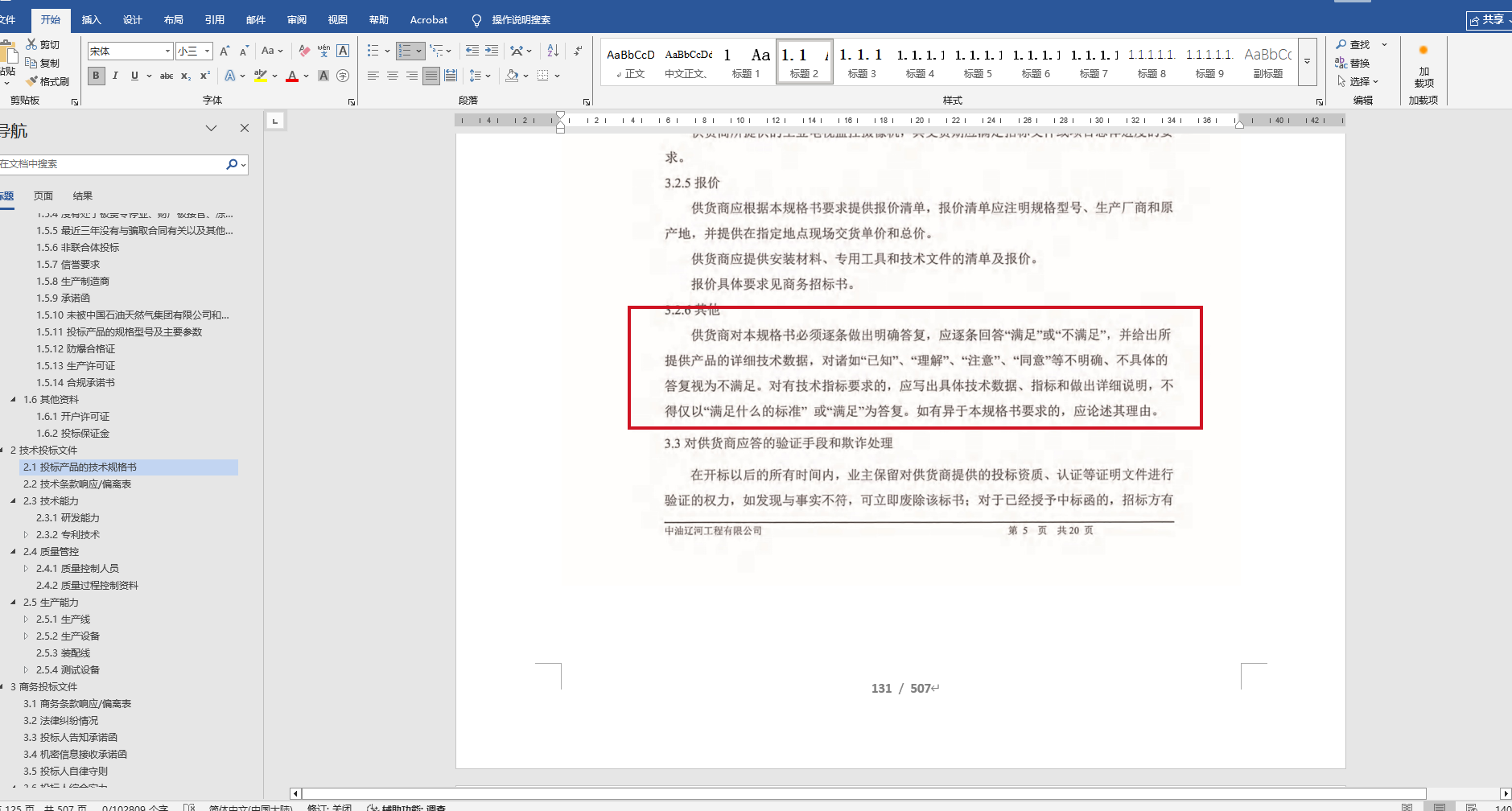Cut selection with the 剪切 scissors button

pyautogui.click(x=43, y=45)
